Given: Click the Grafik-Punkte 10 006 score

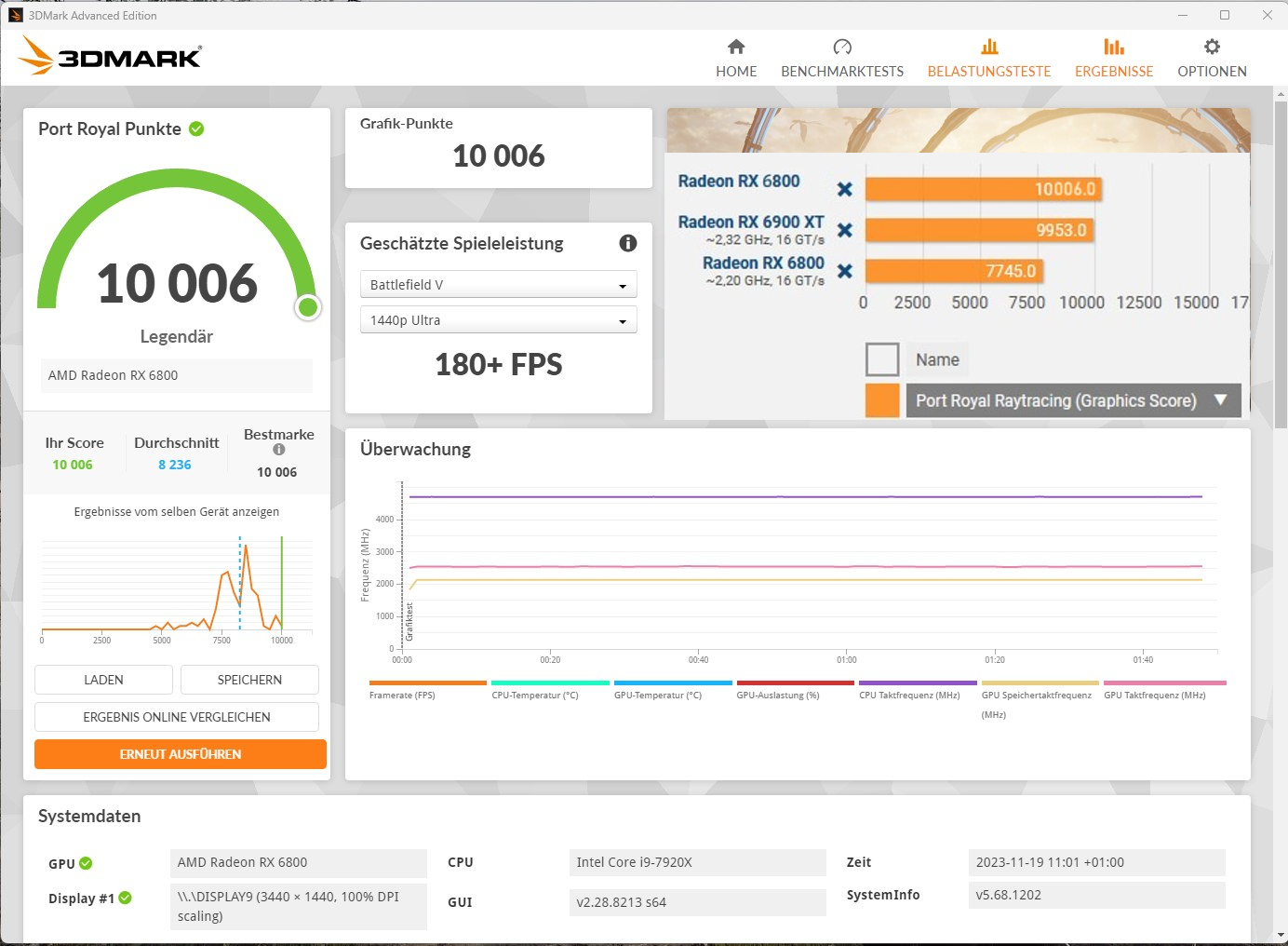Looking at the screenshot, I should 499,155.
